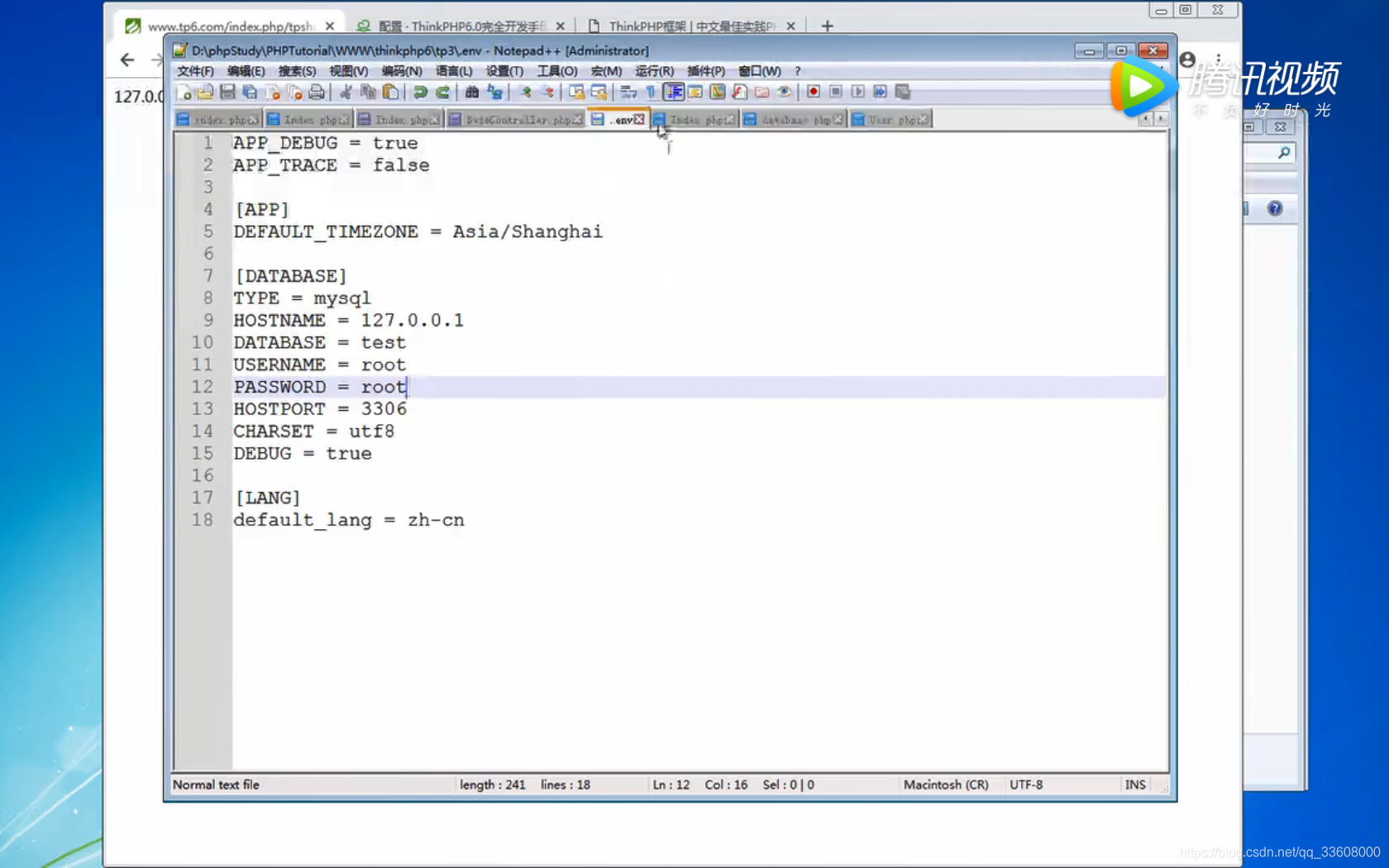Toggle the Indent Guide icon
1389x868 pixels.
pyautogui.click(x=673, y=92)
